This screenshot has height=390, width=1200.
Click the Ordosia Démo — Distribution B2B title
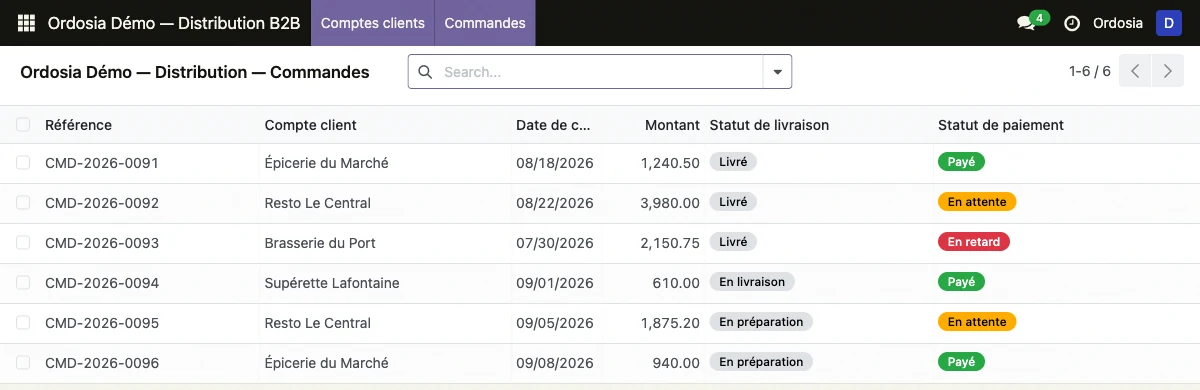[174, 23]
